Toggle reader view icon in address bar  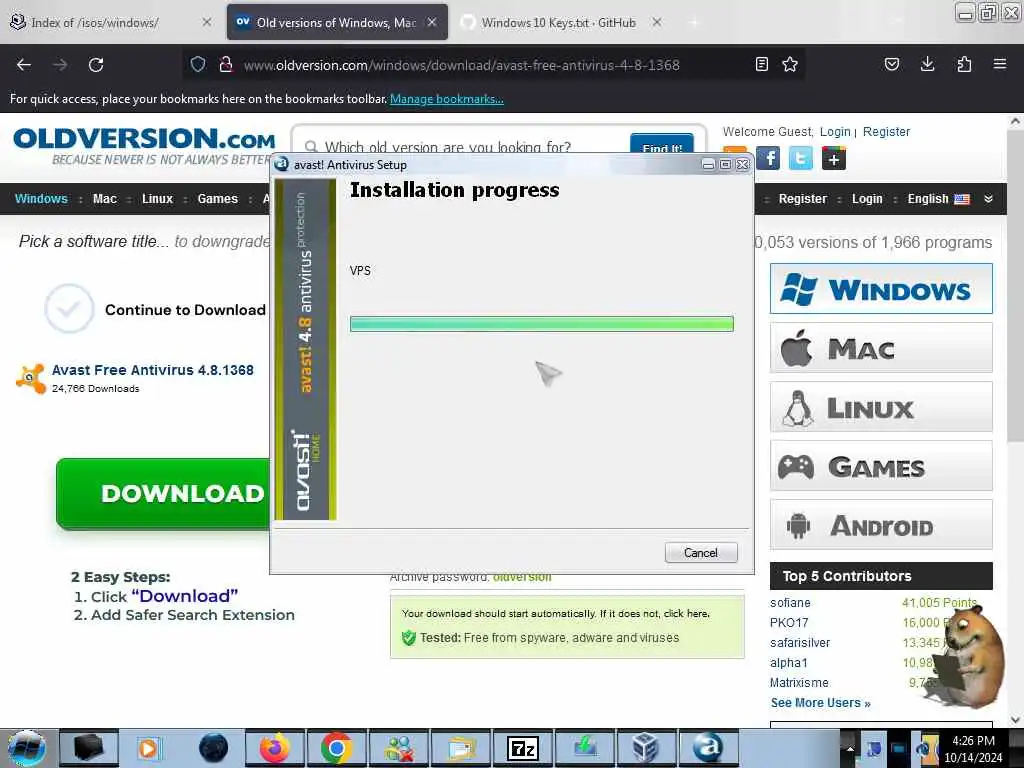(x=761, y=64)
